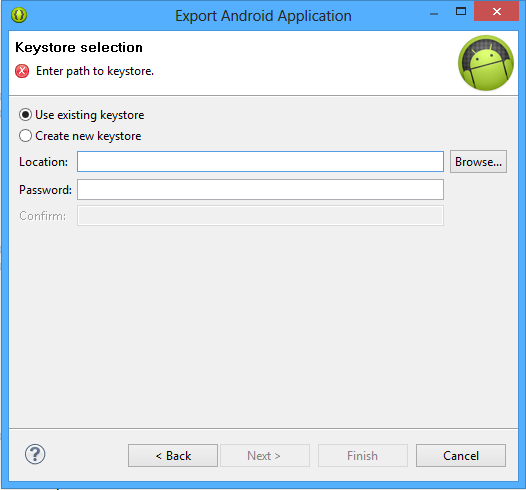Click the 'Confirm:' label
This screenshot has width=526, height=490.
[43, 216]
